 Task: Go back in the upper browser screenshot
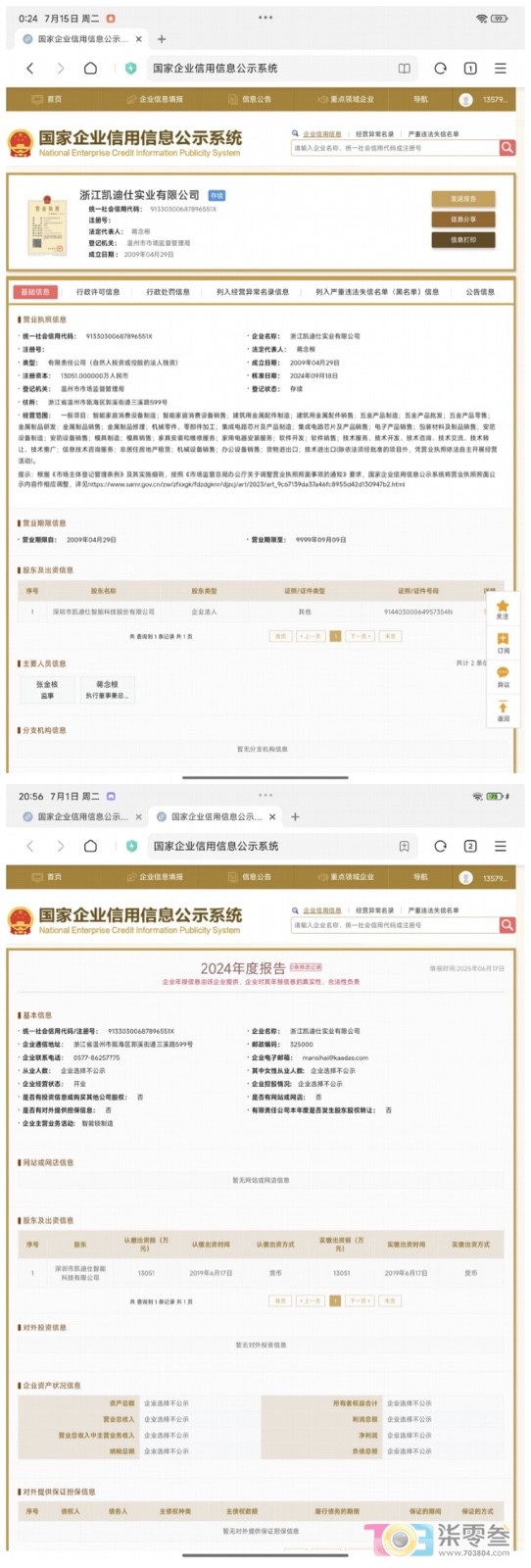30,69
